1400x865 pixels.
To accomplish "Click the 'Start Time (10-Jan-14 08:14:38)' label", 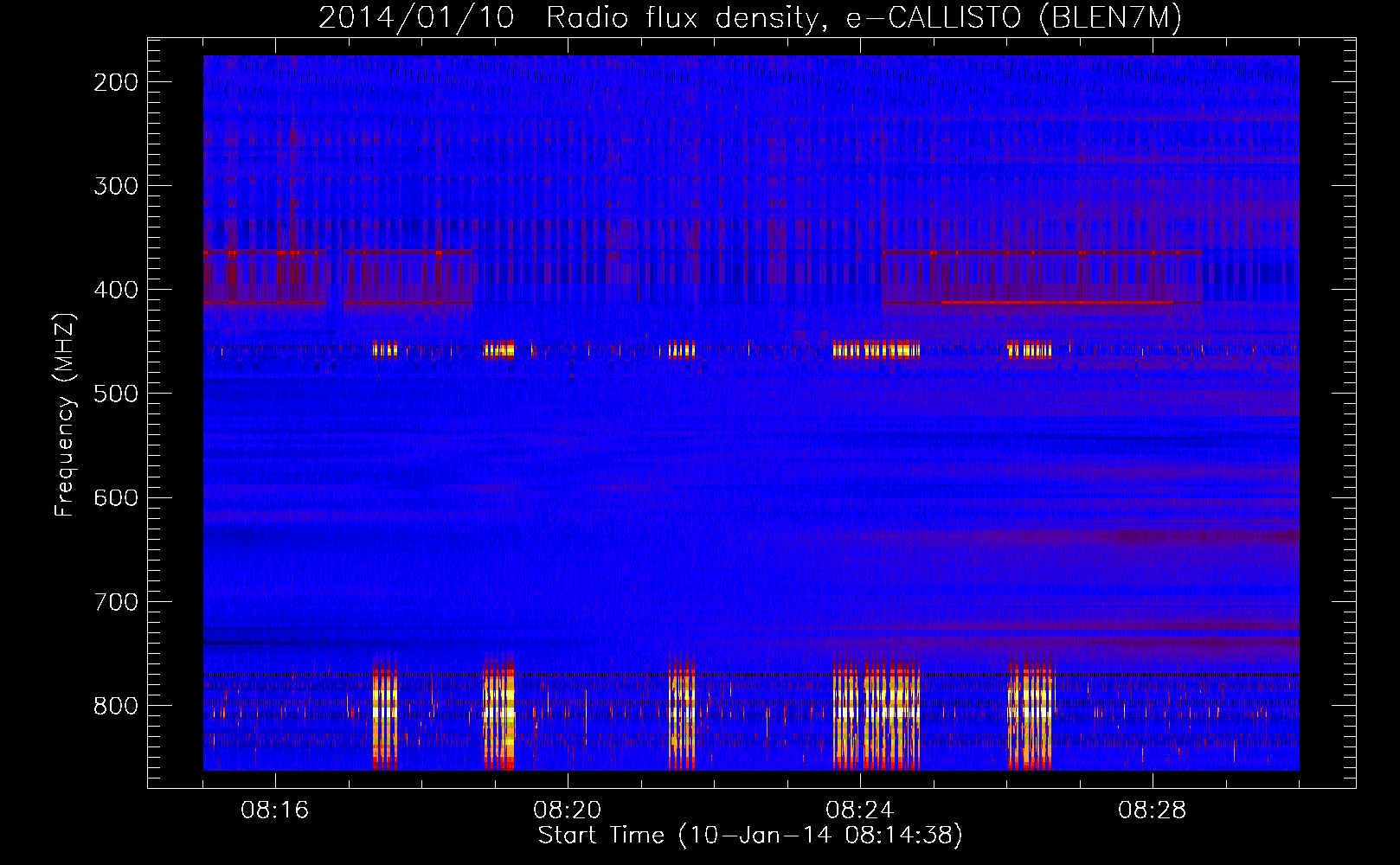I will [750, 836].
